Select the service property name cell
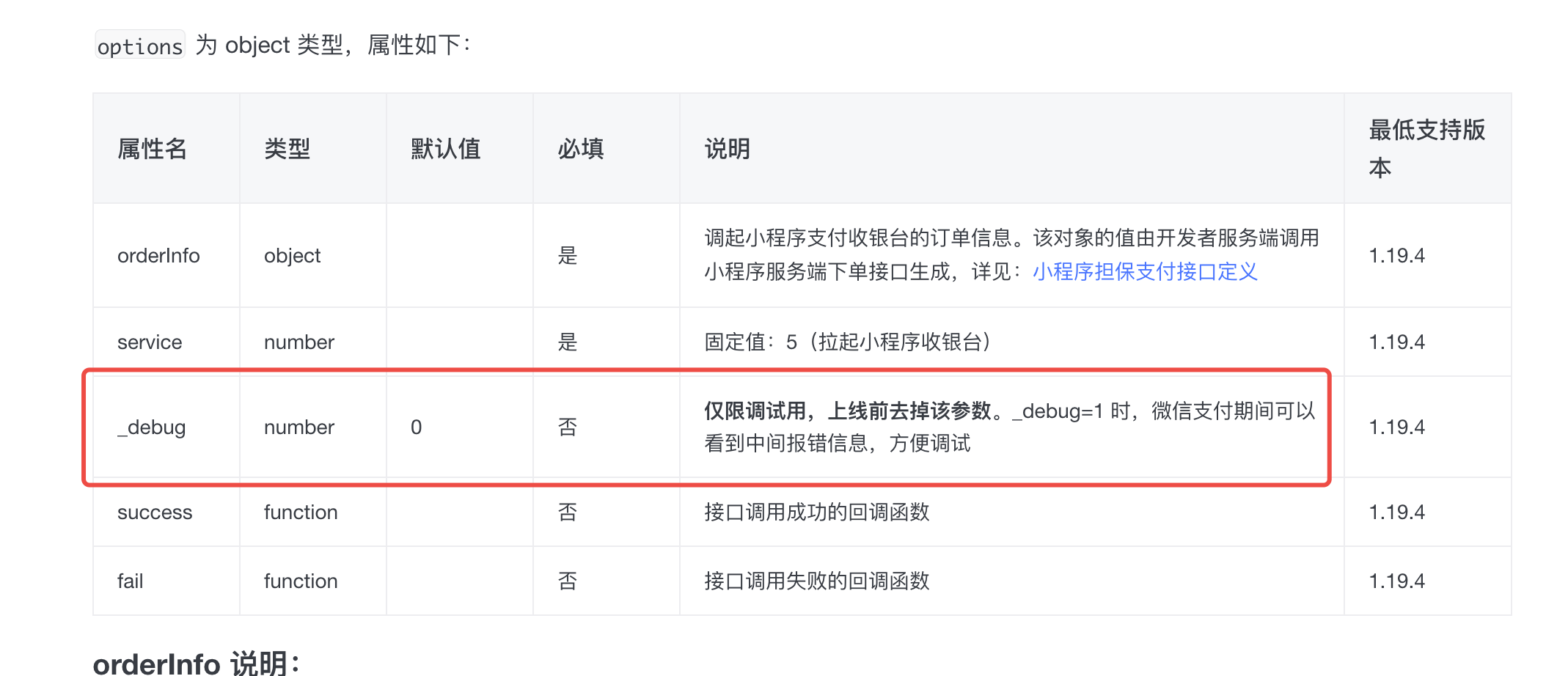This screenshot has width=1568, height=676. [x=150, y=342]
